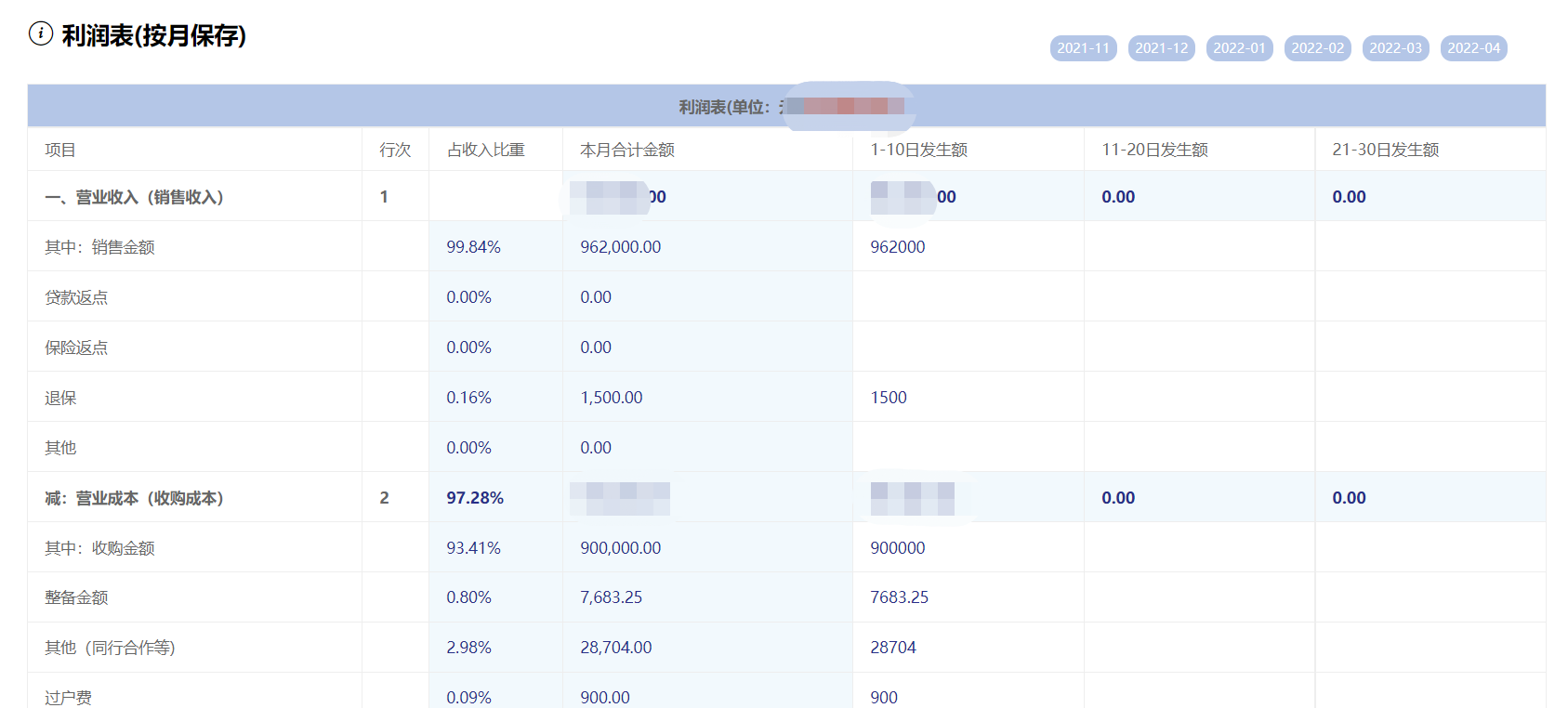View the 2022-03 month report

tap(1395, 48)
